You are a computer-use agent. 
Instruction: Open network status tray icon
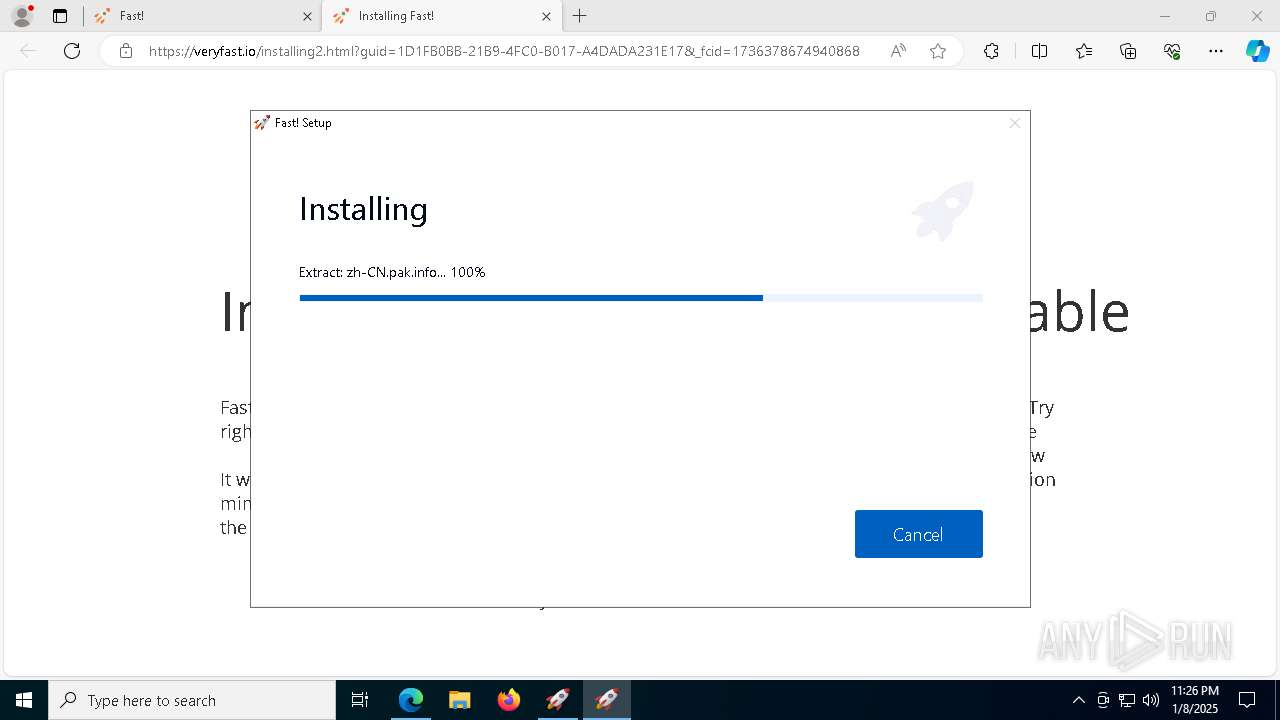[x=1127, y=700]
